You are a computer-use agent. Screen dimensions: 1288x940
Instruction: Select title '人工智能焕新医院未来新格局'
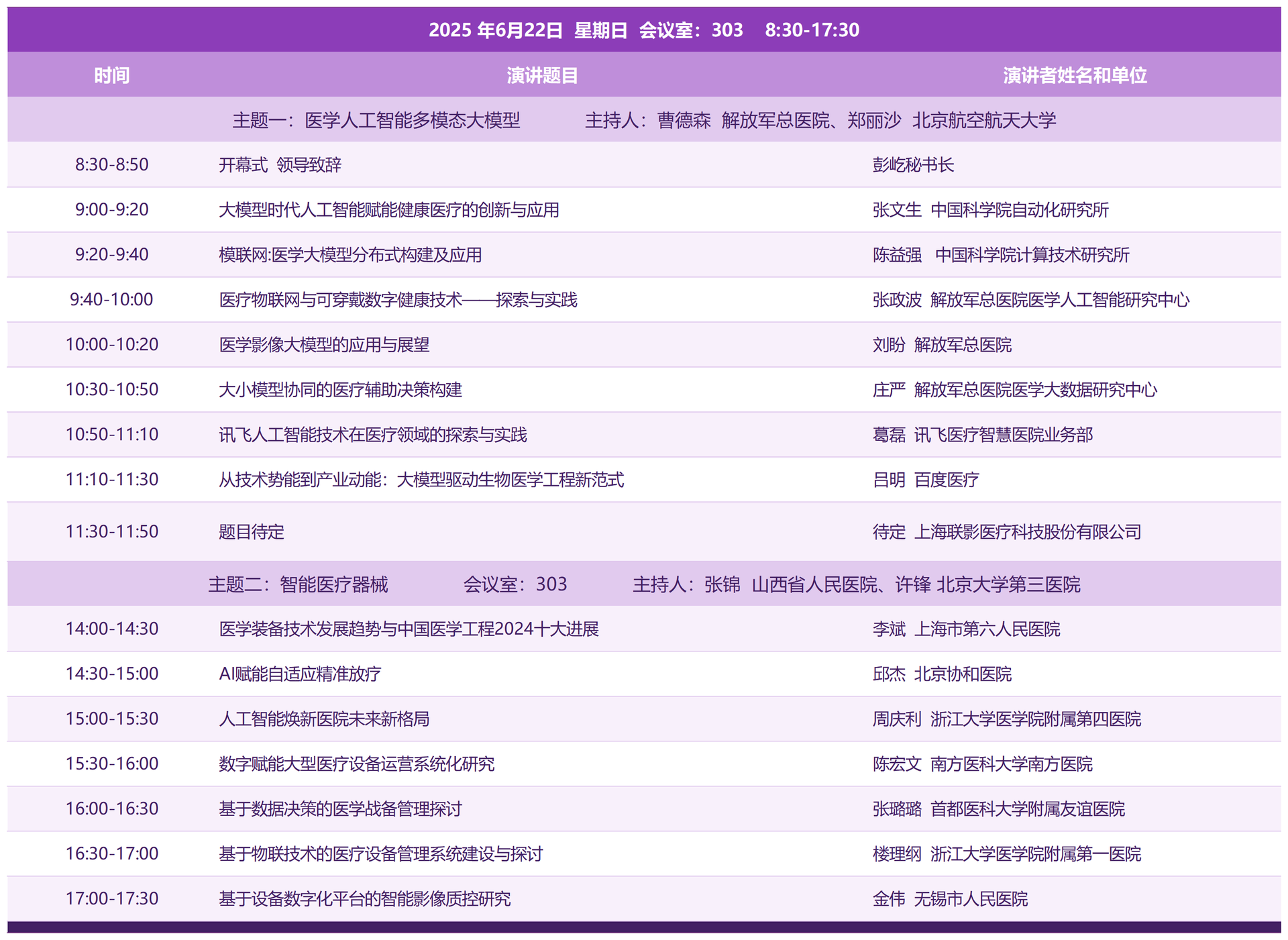[x=324, y=719]
